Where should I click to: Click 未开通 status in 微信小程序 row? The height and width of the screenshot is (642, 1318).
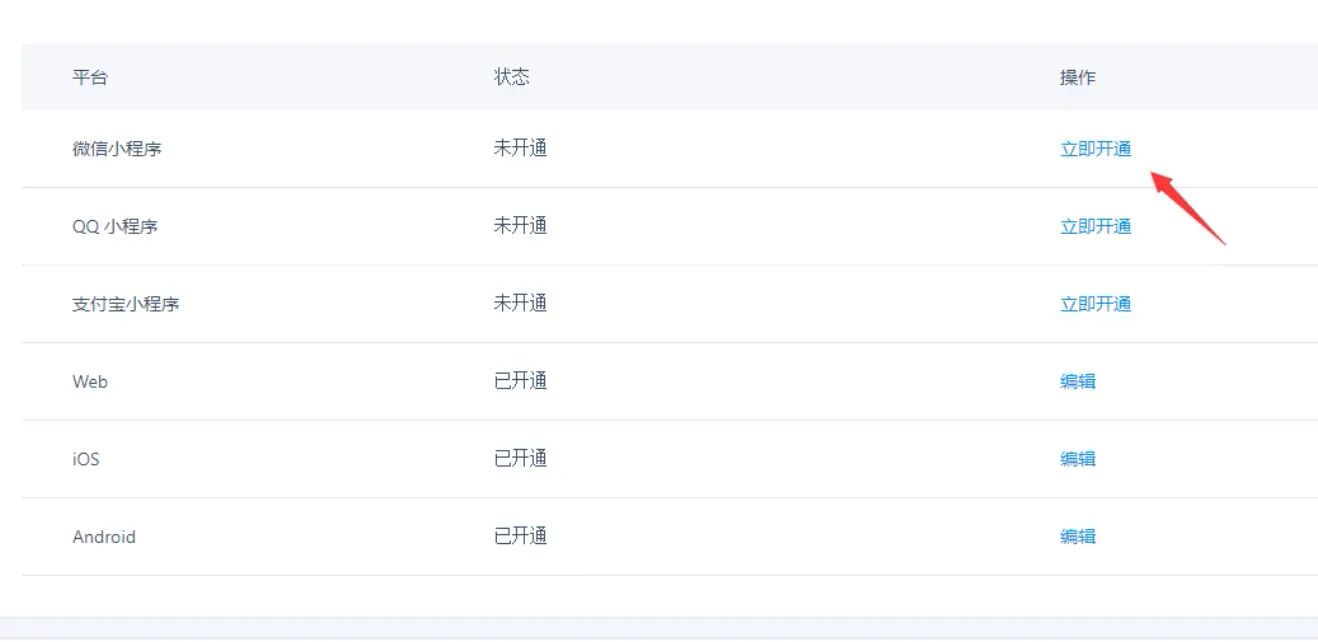520,149
